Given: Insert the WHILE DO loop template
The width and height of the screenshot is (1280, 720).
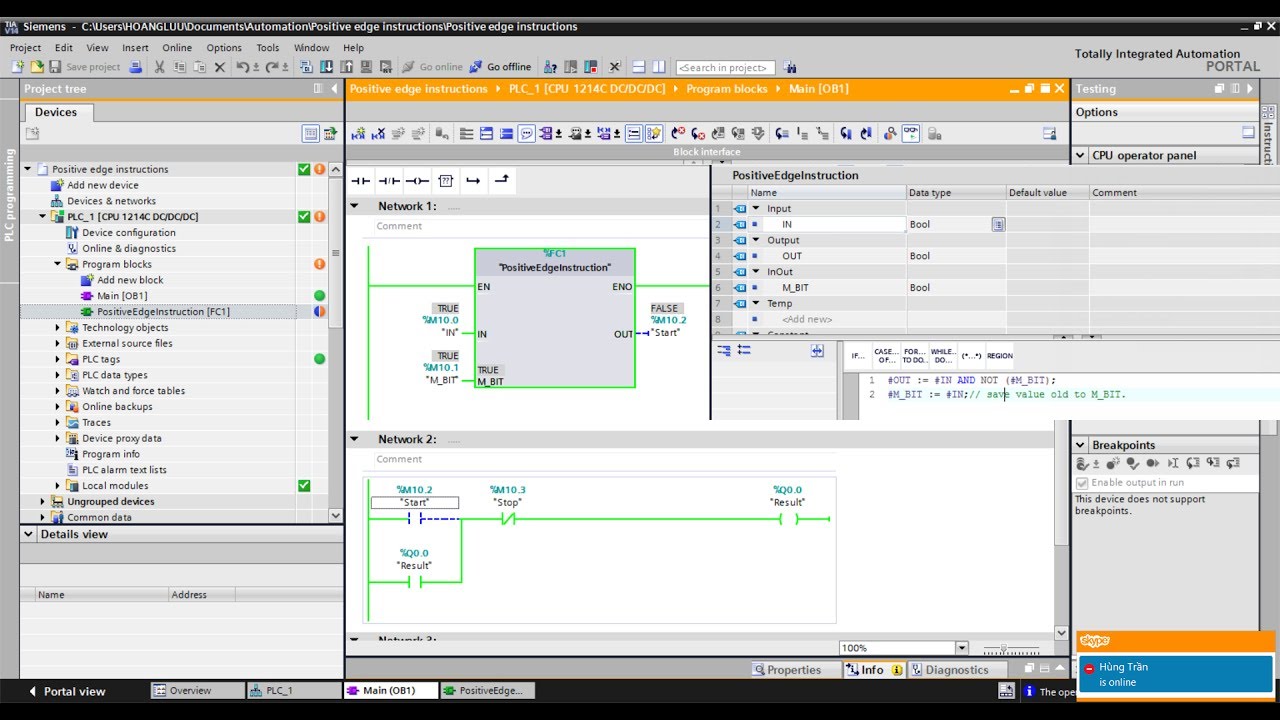Looking at the screenshot, I should pyautogui.click(x=943, y=356).
